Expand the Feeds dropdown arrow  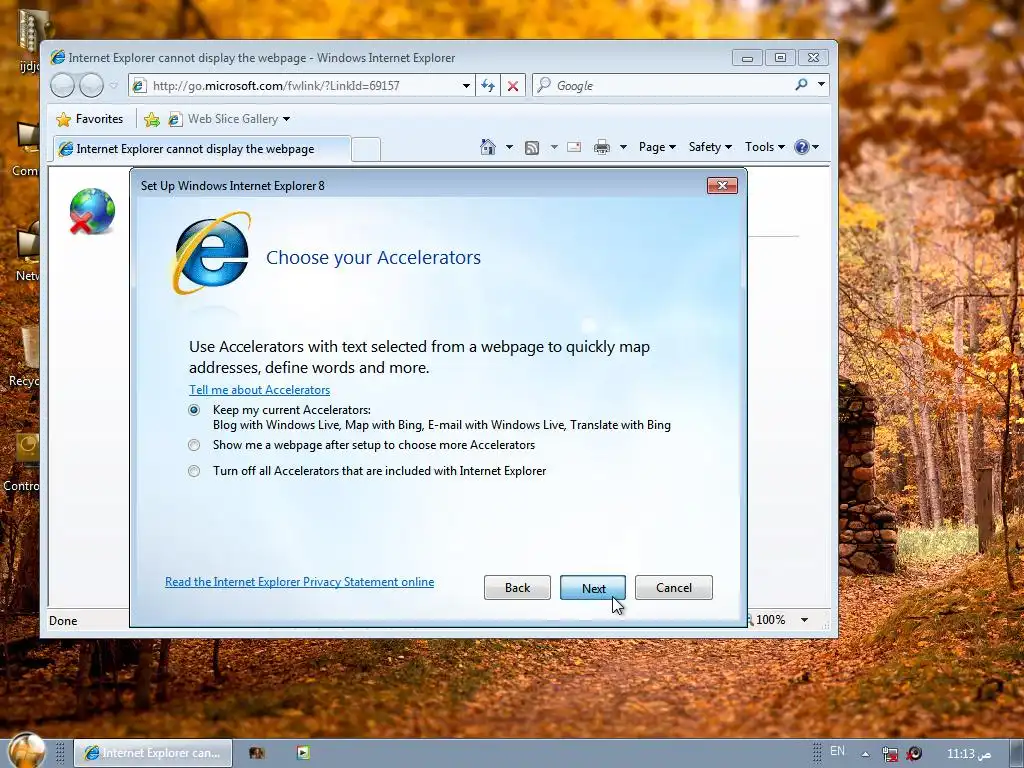[554, 147]
